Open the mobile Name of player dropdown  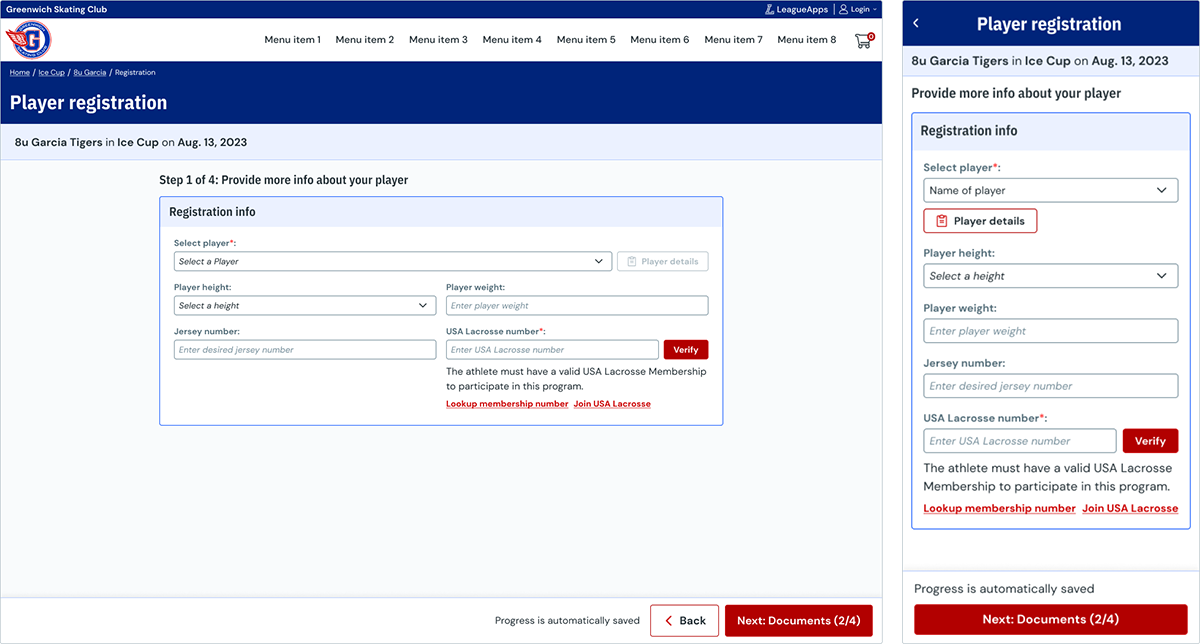point(1051,190)
